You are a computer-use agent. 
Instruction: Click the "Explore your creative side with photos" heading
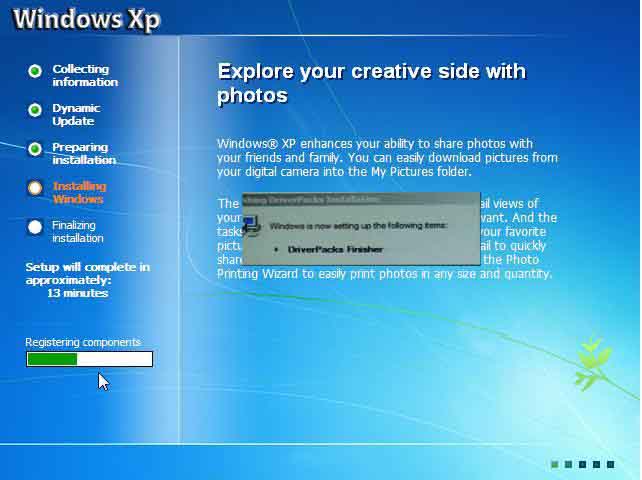click(x=371, y=83)
